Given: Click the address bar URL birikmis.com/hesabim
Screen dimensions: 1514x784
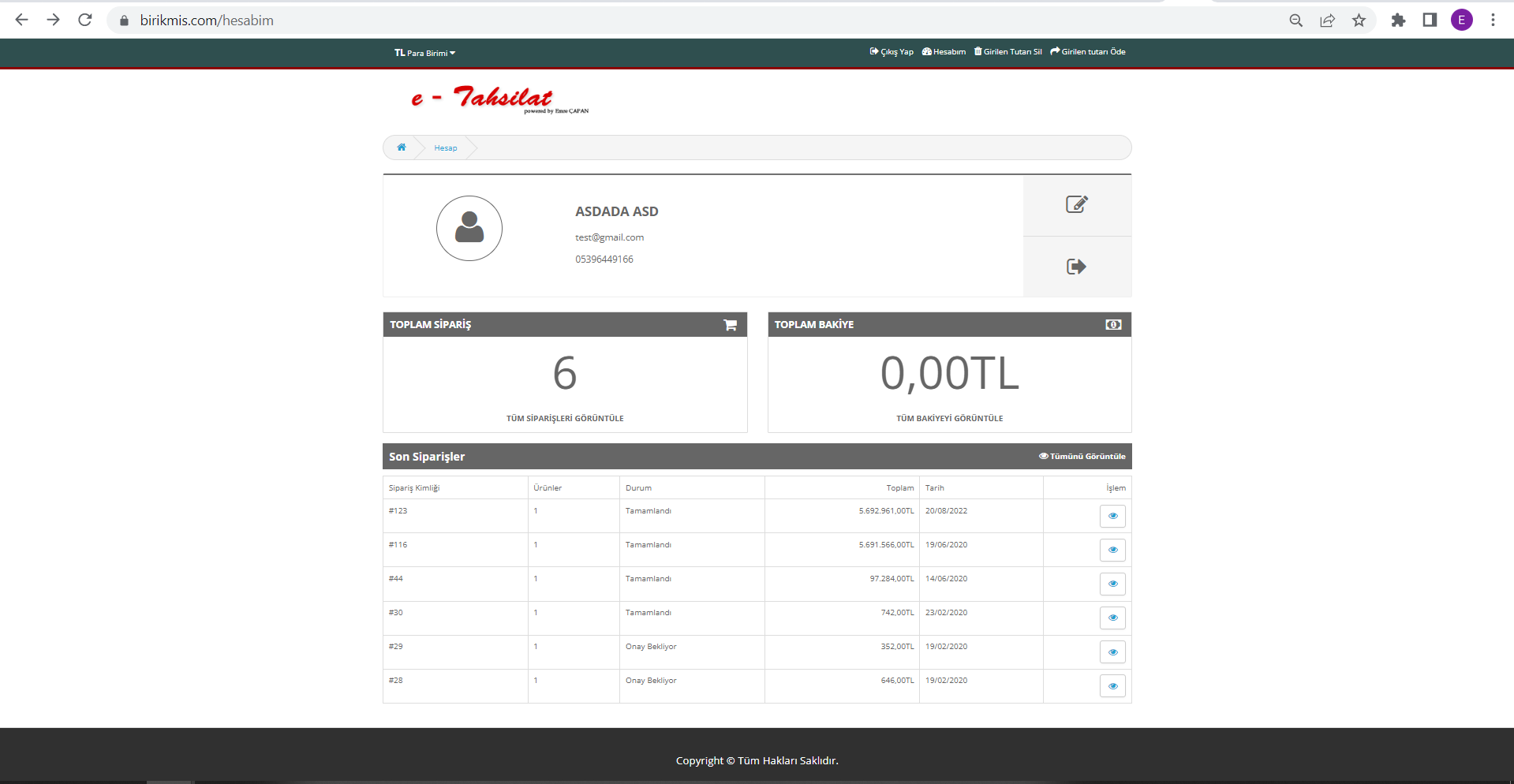Looking at the screenshot, I should [207, 21].
